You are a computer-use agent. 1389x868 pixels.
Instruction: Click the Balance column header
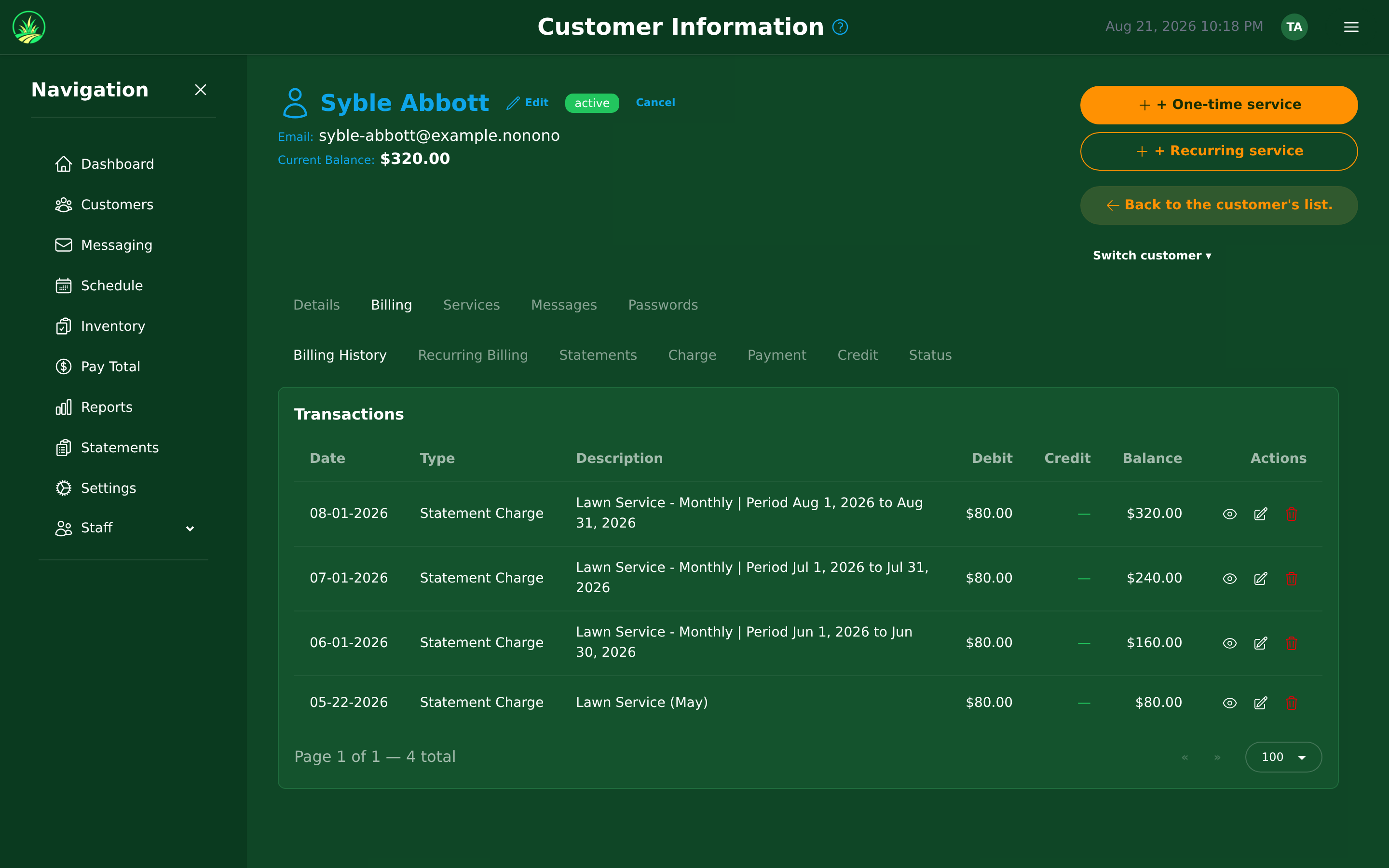[x=1152, y=459]
